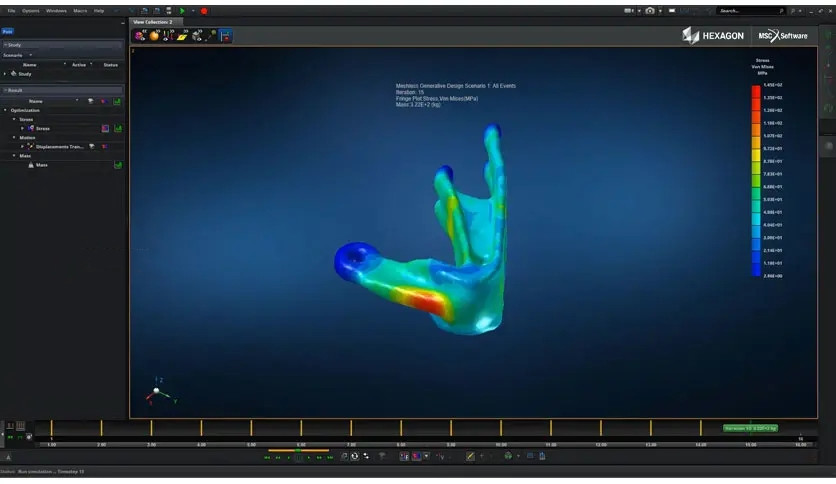Jump to first frame in playback controls
Image resolution: width=836 pixels, height=484 pixels.
[267, 457]
